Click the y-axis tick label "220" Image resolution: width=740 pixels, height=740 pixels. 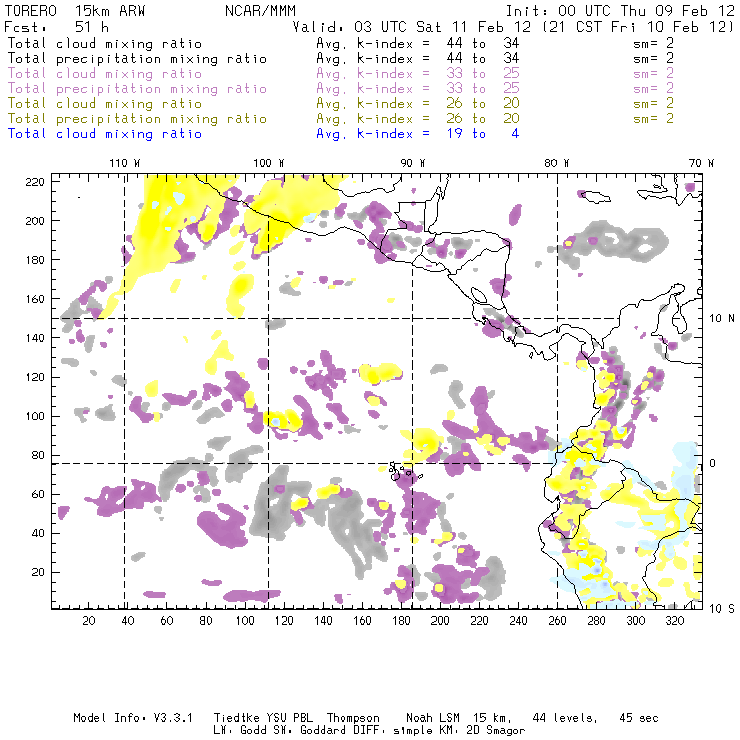click(x=35, y=182)
